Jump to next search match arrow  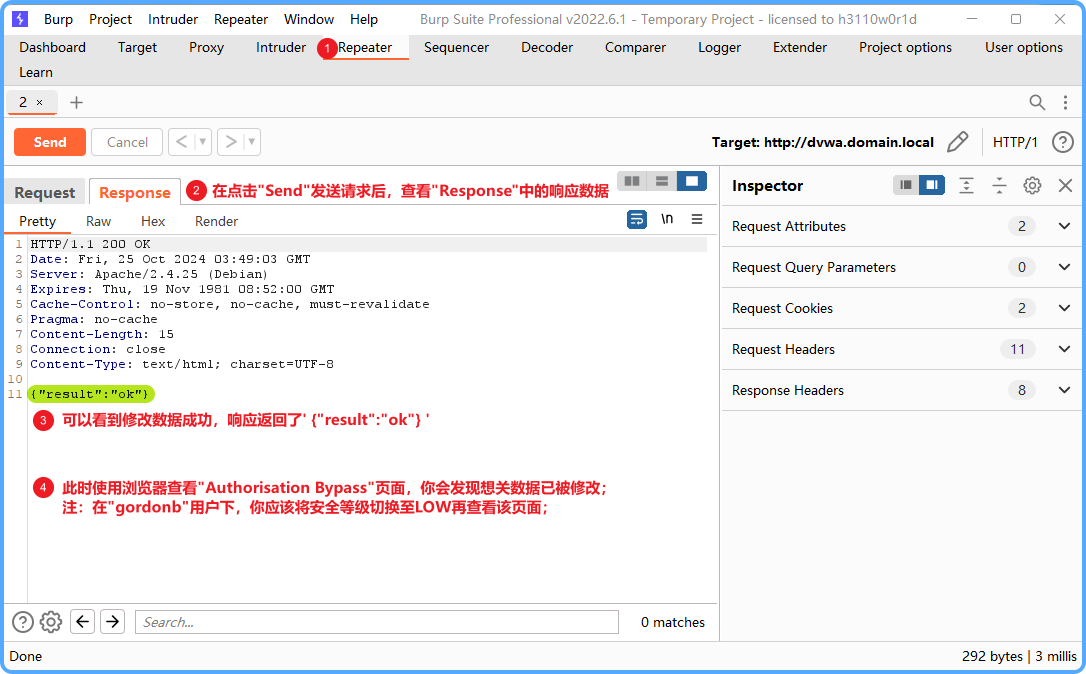point(112,622)
